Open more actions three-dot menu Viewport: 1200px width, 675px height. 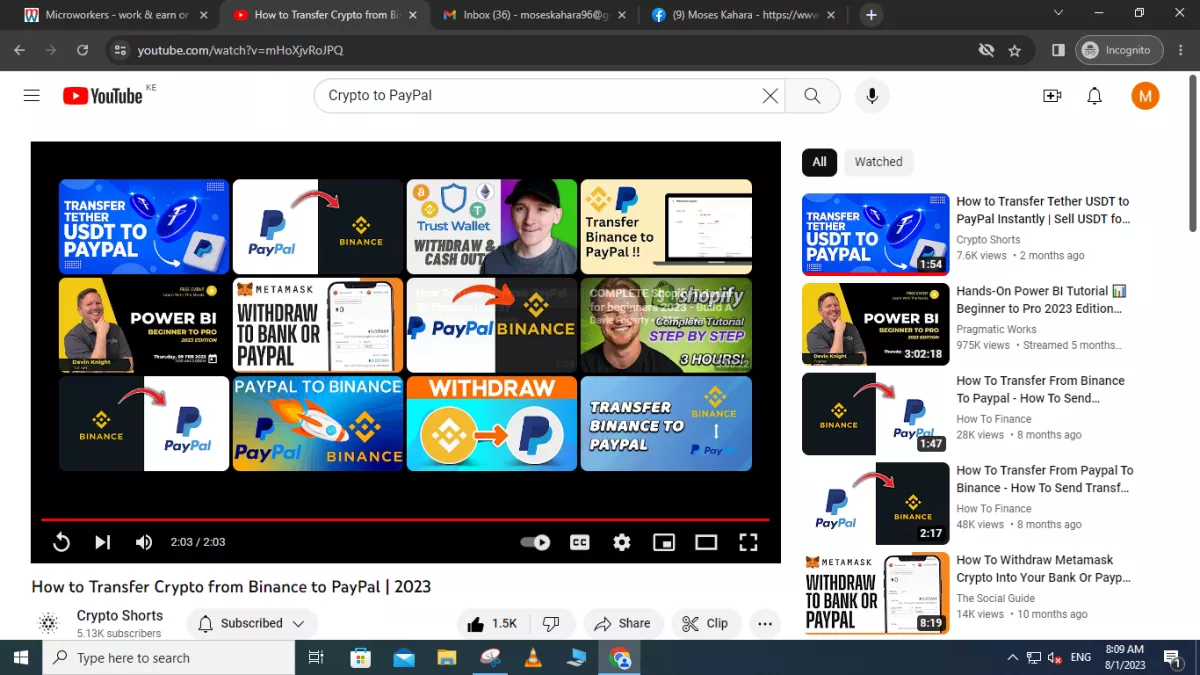[x=765, y=623]
